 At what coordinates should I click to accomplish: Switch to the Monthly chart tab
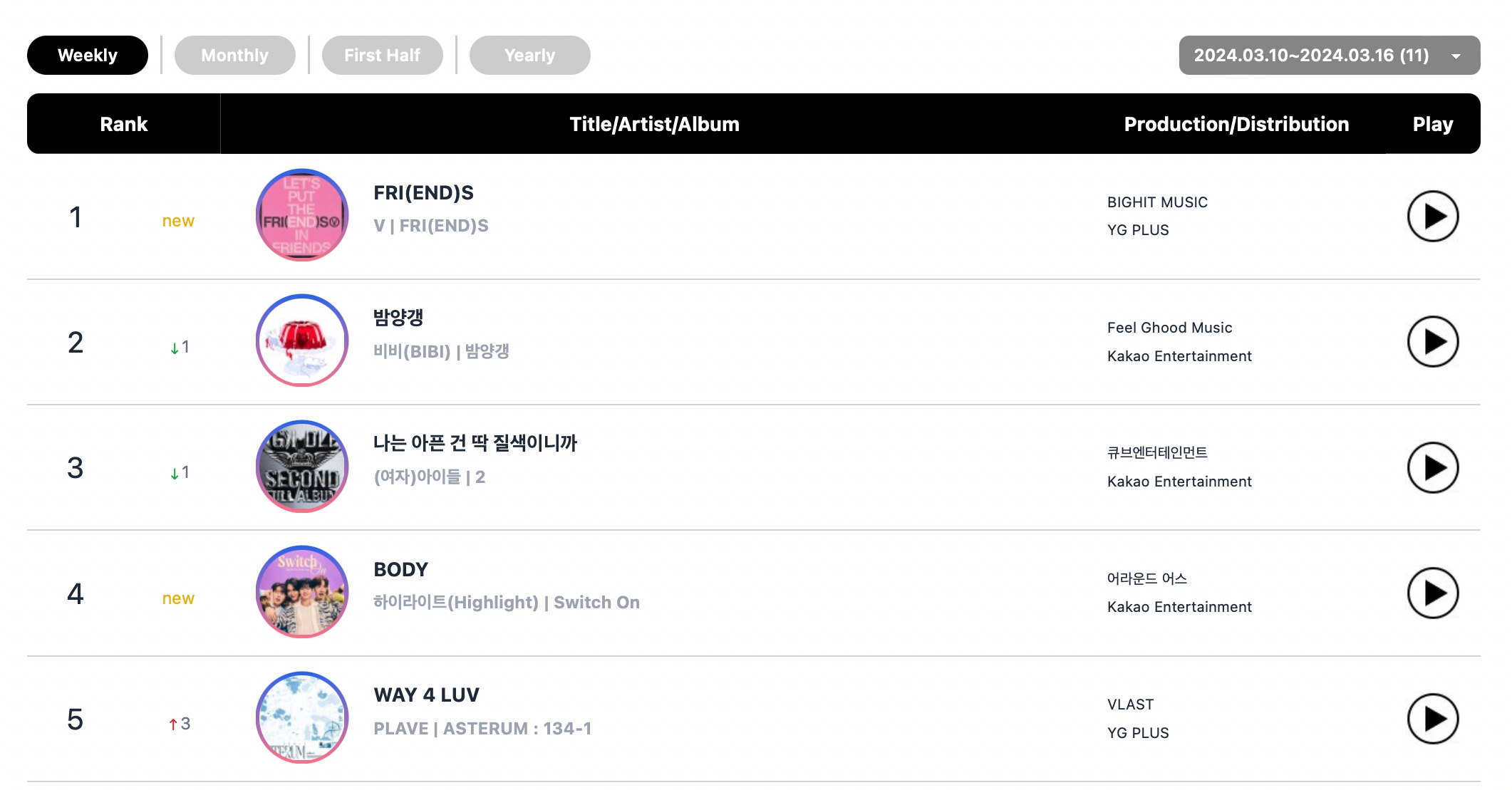coord(234,56)
